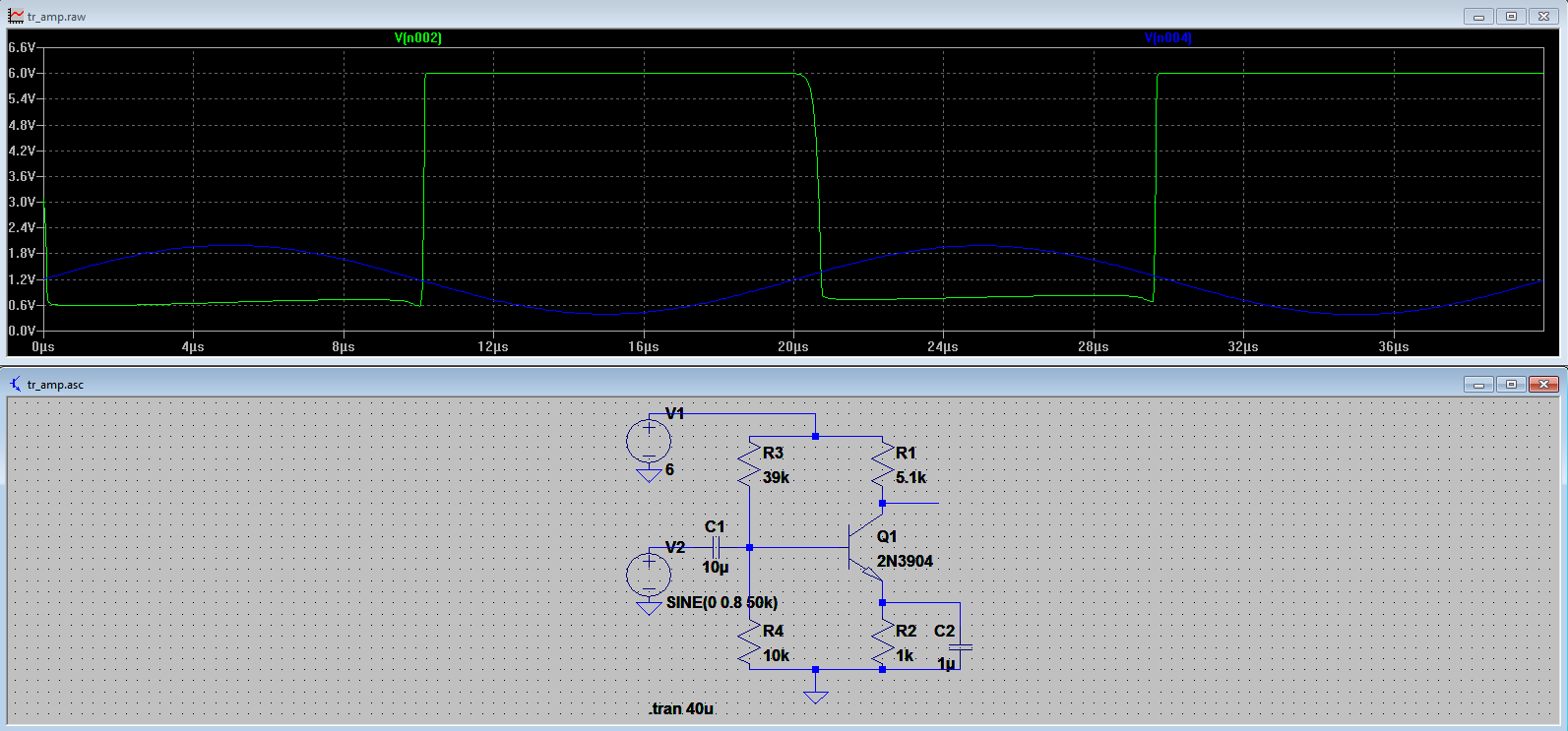Viewport: 1568px width, 731px height.
Task: Click the 12µs time axis label
Action: (493, 346)
